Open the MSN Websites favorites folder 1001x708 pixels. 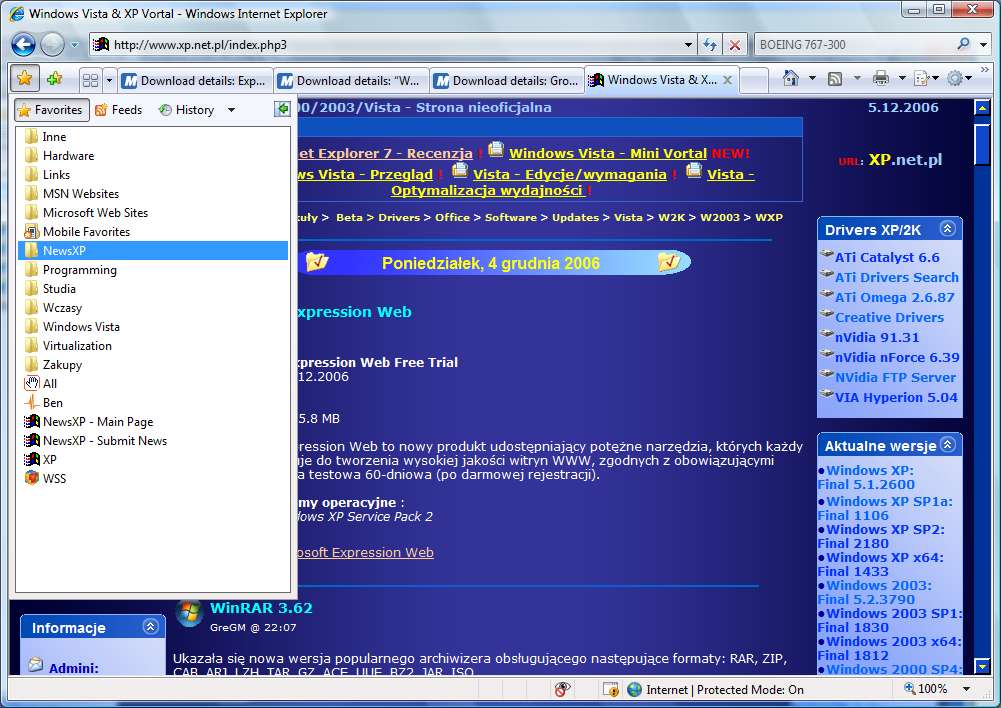coord(153,193)
